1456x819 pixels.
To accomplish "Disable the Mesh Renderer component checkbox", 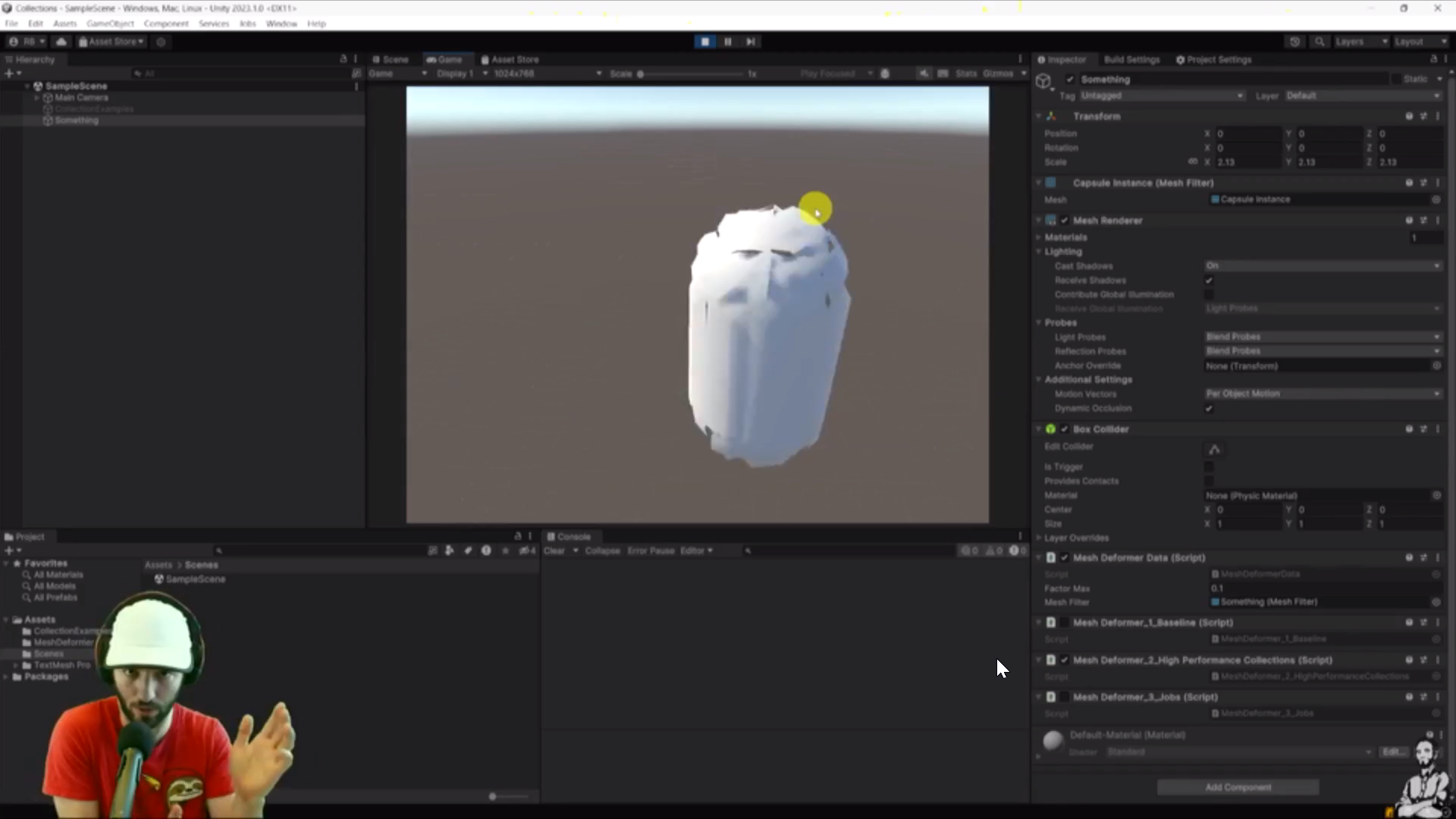I will point(1065,220).
